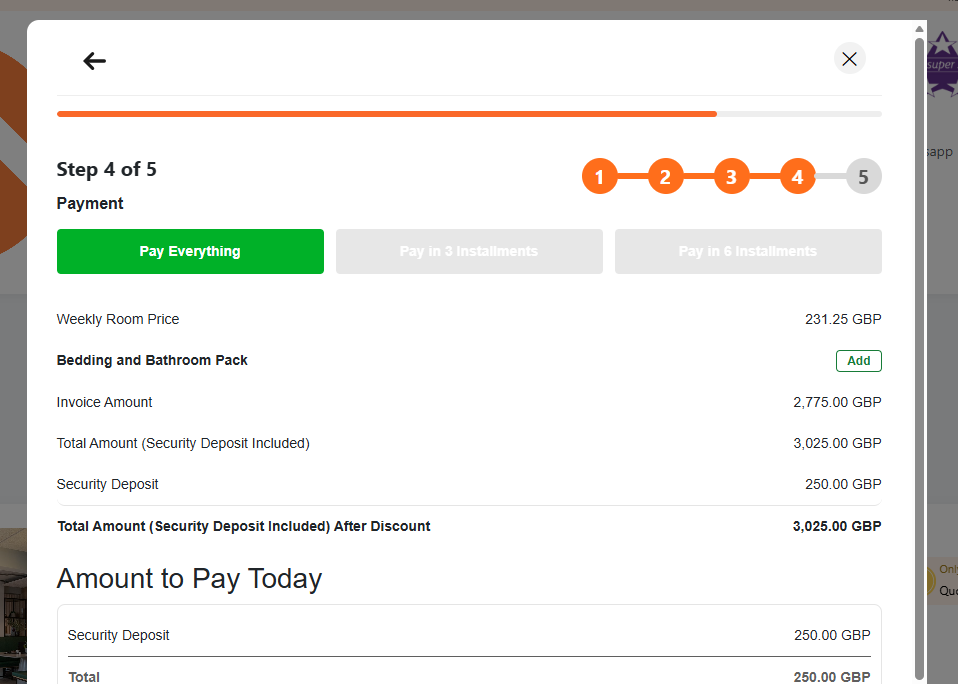This screenshot has width=958, height=684.
Task: Select step 5 circle in stepper
Action: click(863, 176)
